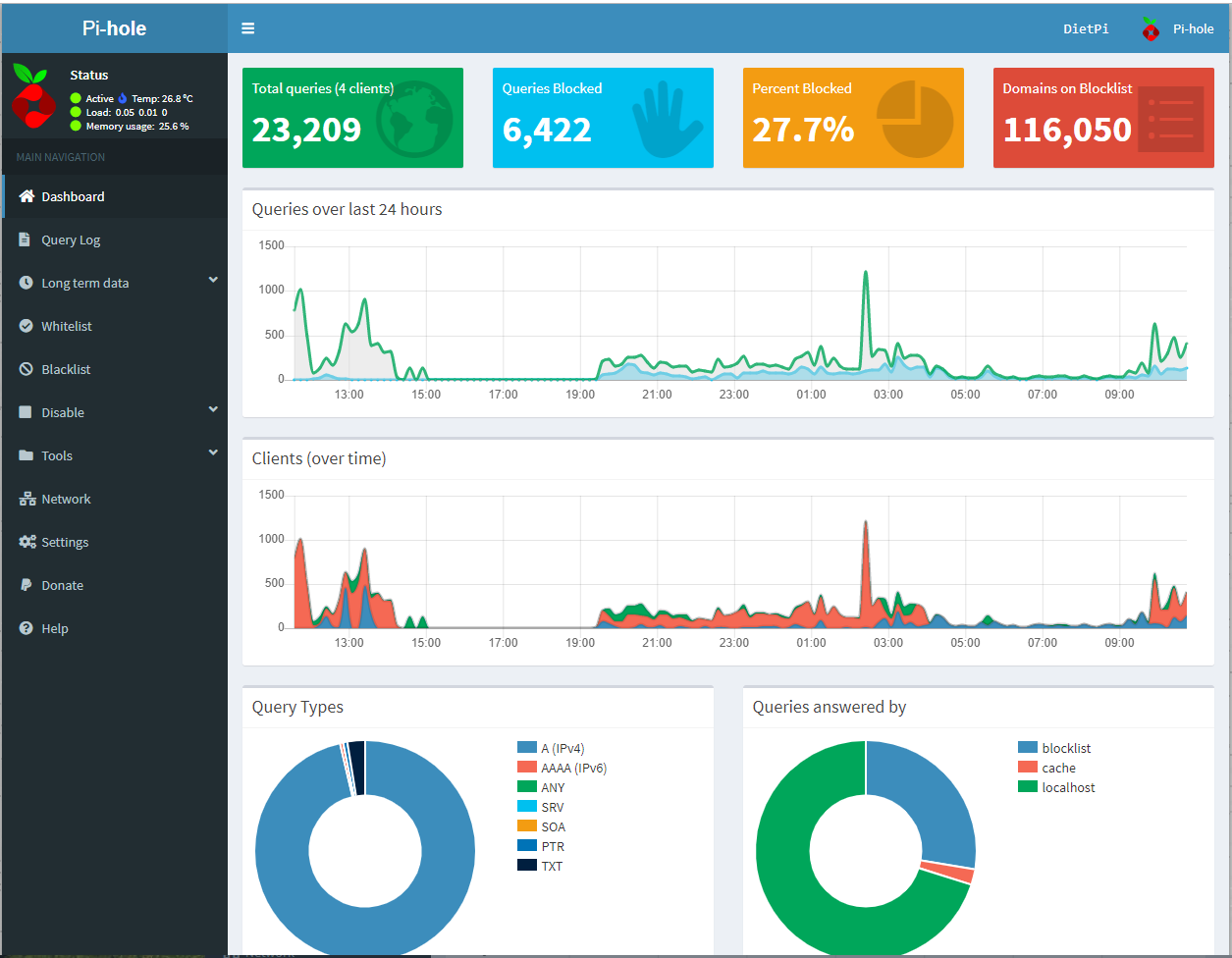Screen dimensions: 1232x958
Task: Click the Dashboard home icon
Action: point(27,196)
